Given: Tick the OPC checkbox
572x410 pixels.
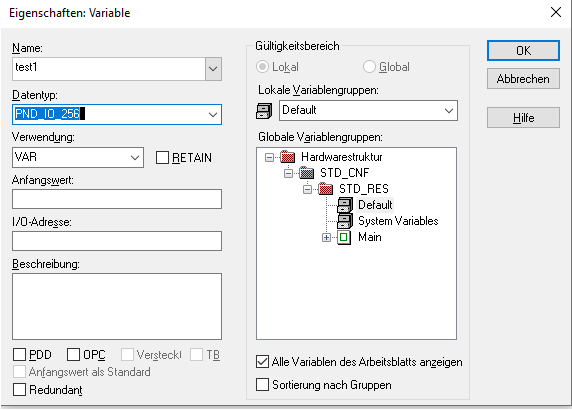Looking at the screenshot, I should (x=73, y=354).
